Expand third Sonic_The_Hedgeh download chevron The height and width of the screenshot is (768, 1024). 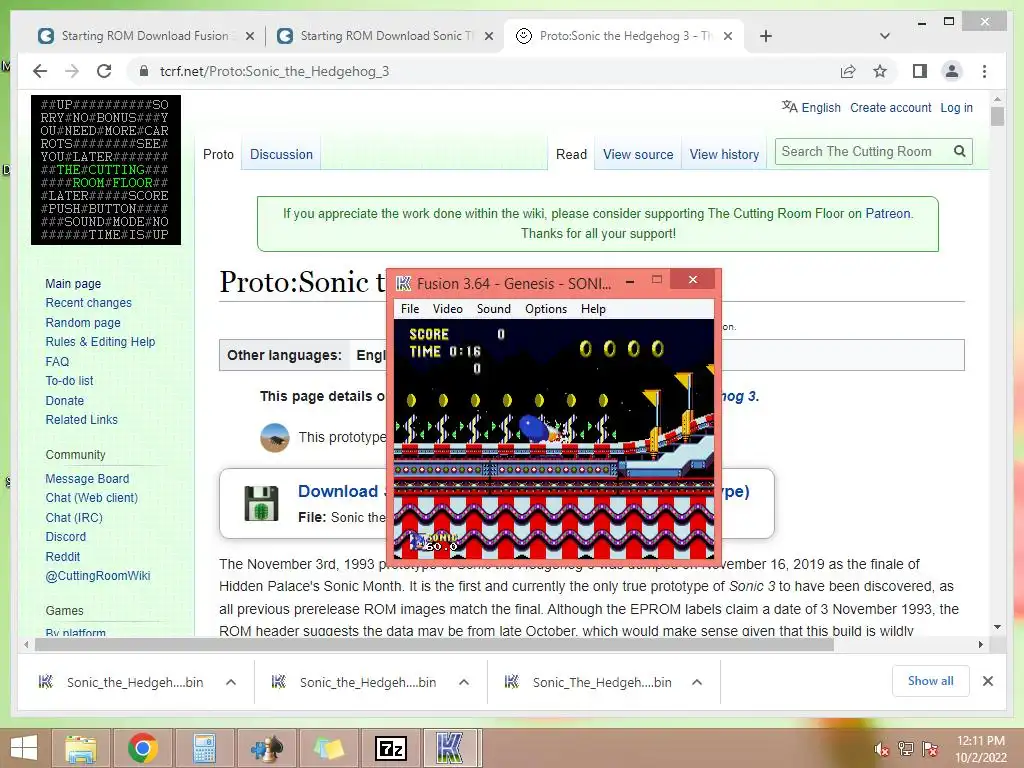click(x=697, y=682)
